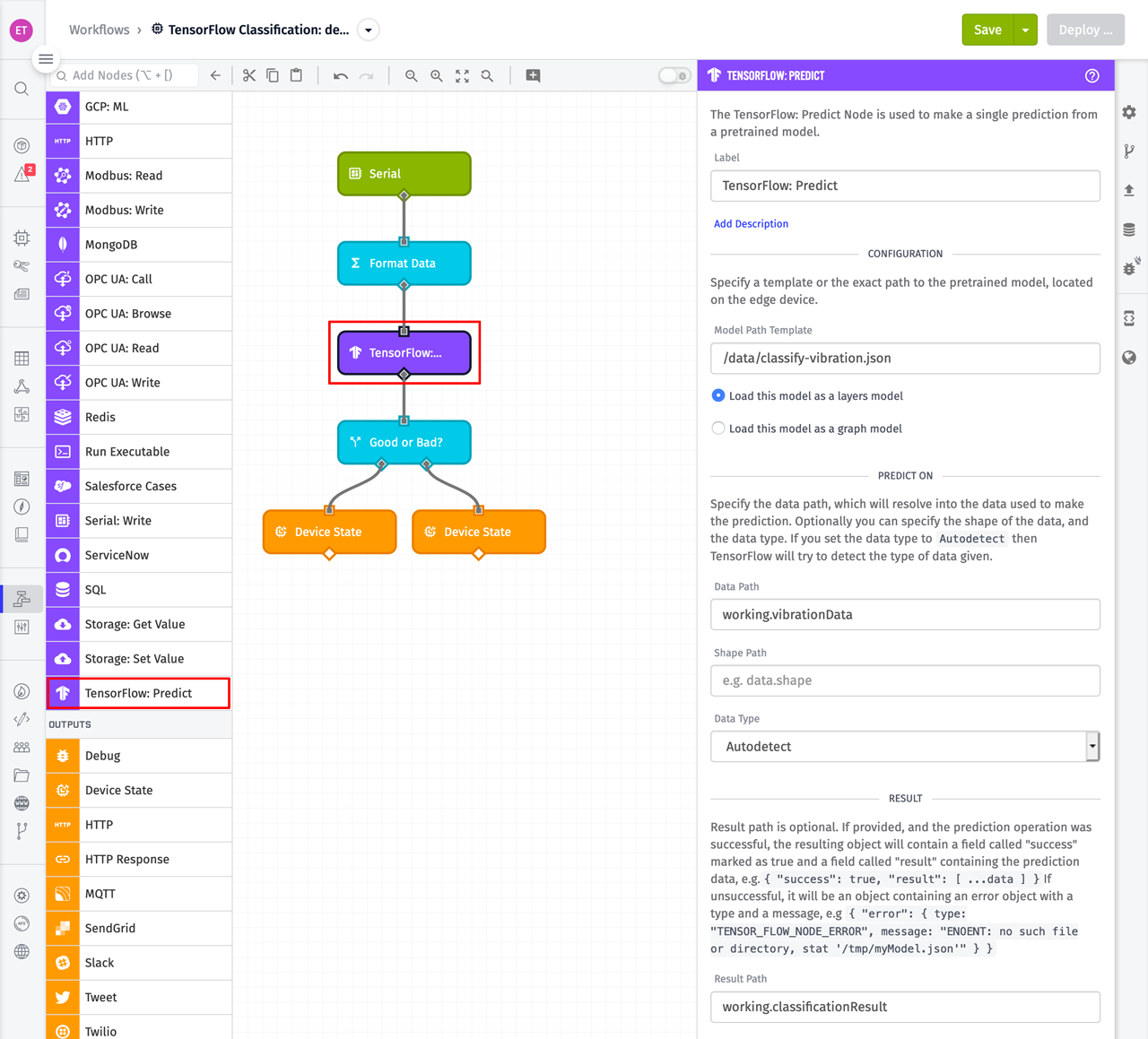Image resolution: width=1148 pixels, height=1039 pixels.
Task: Flip the toggle switch above the canvas
Action: (674, 75)
